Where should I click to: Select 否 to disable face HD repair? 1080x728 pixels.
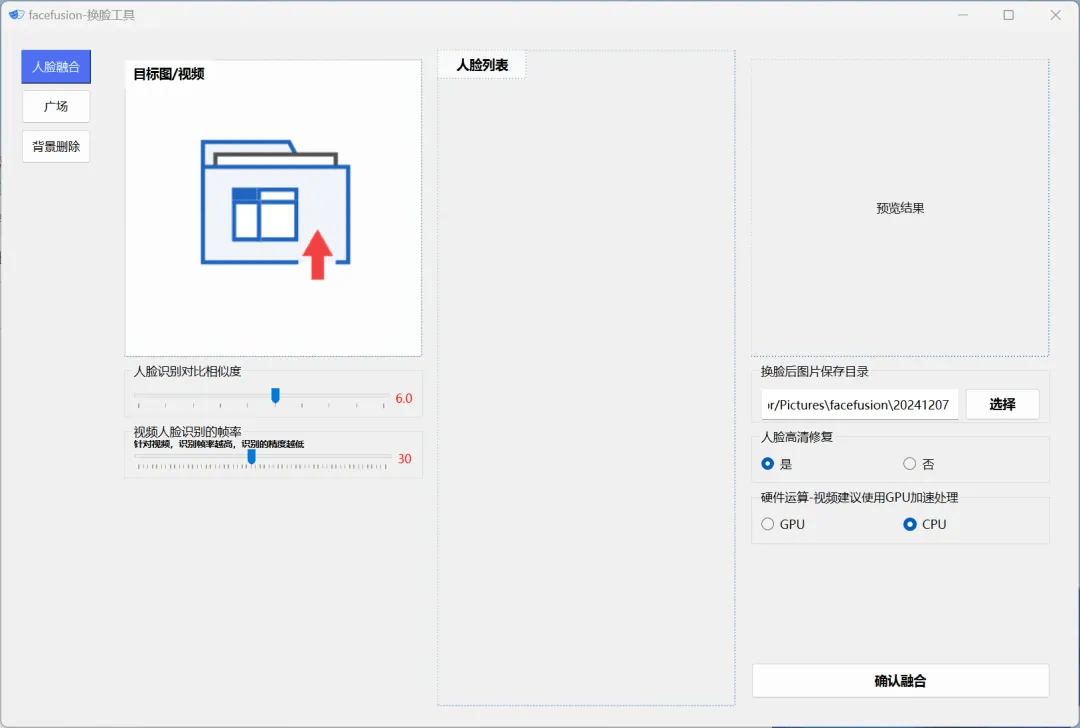point(908,464)
